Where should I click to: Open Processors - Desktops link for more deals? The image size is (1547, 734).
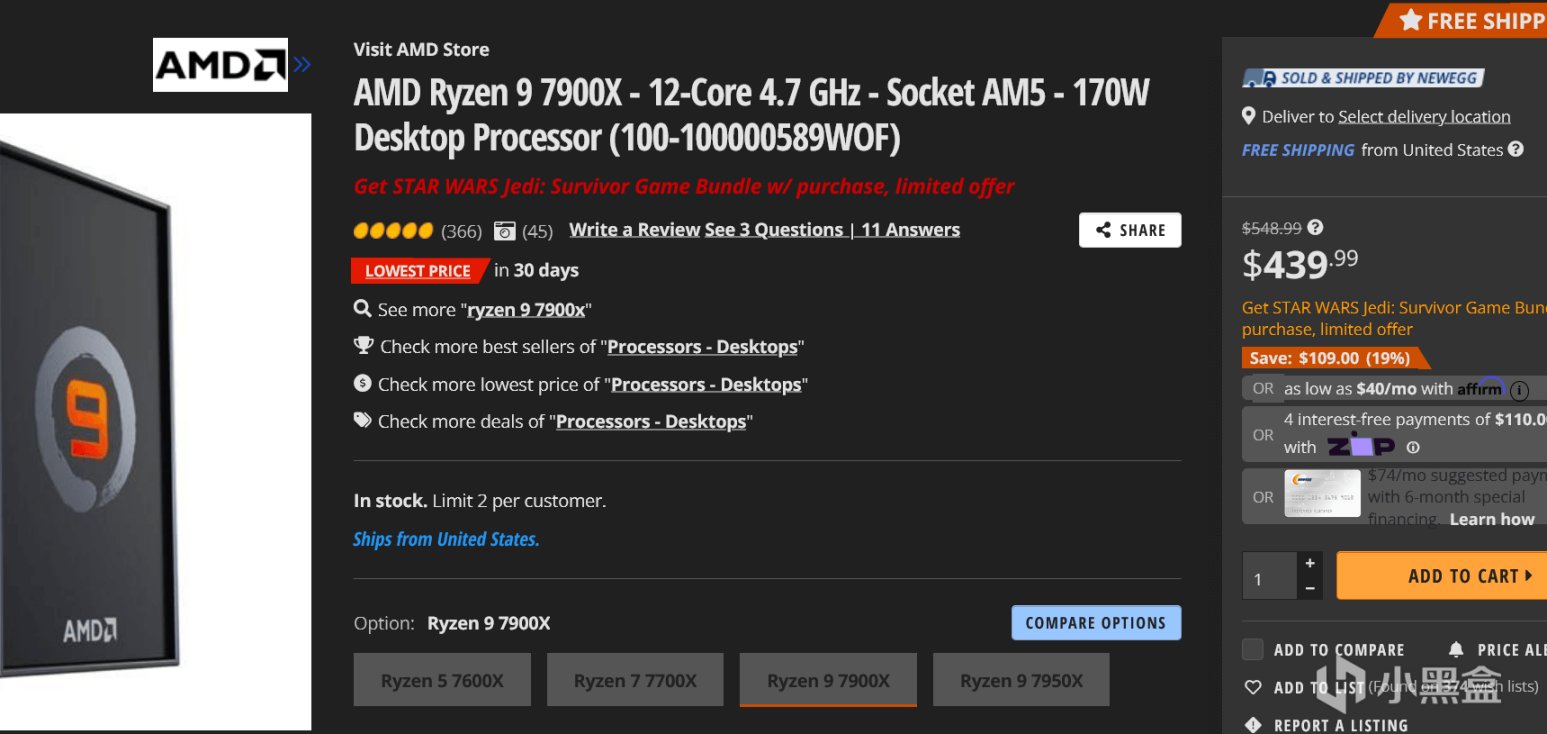point(651,422)
